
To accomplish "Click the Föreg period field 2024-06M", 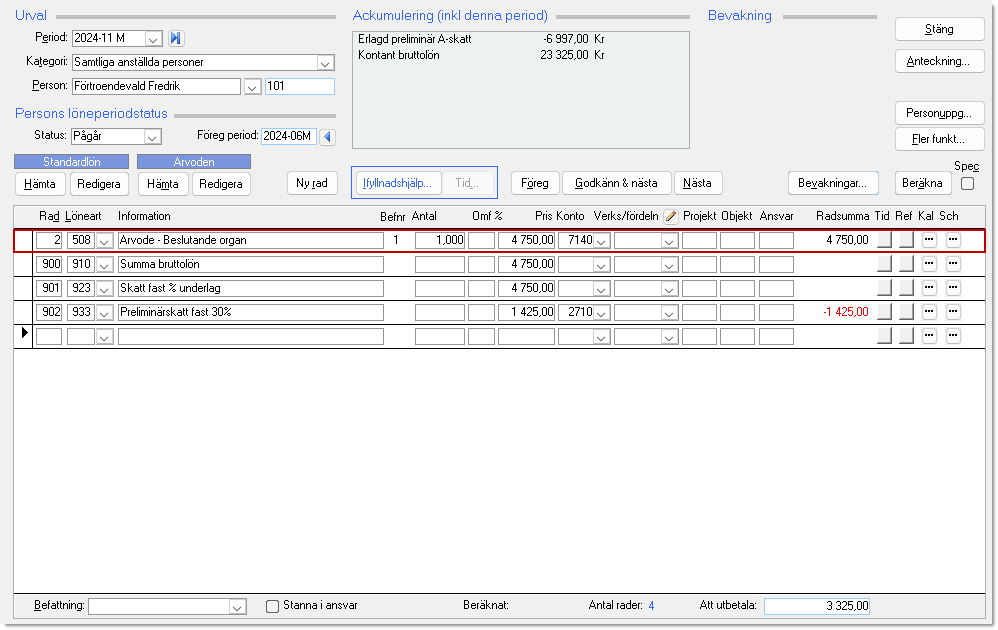I will coord(289,136).
